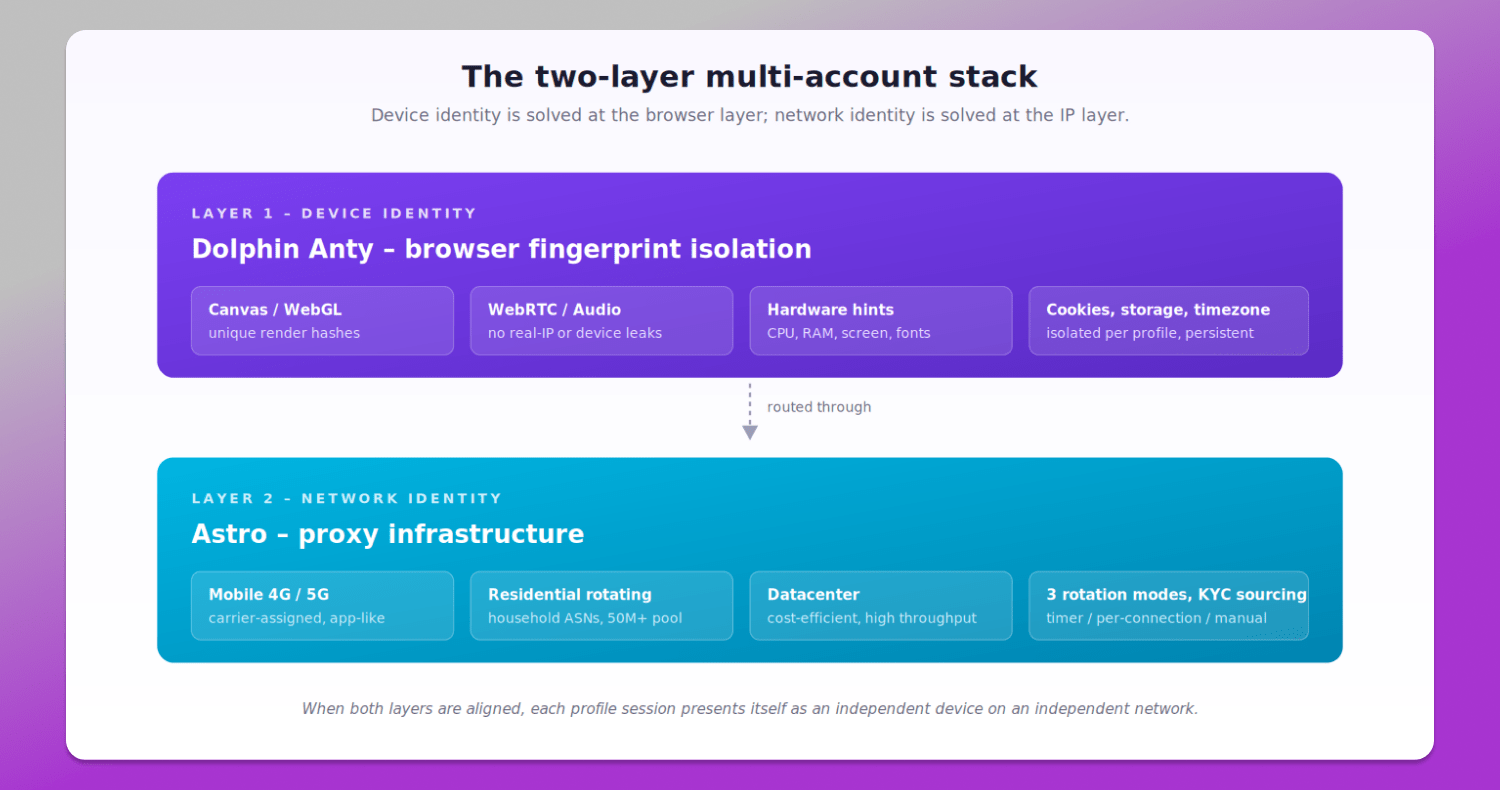Click the "Datacenter" card title
1500x790 pixels.
[814, 595]
